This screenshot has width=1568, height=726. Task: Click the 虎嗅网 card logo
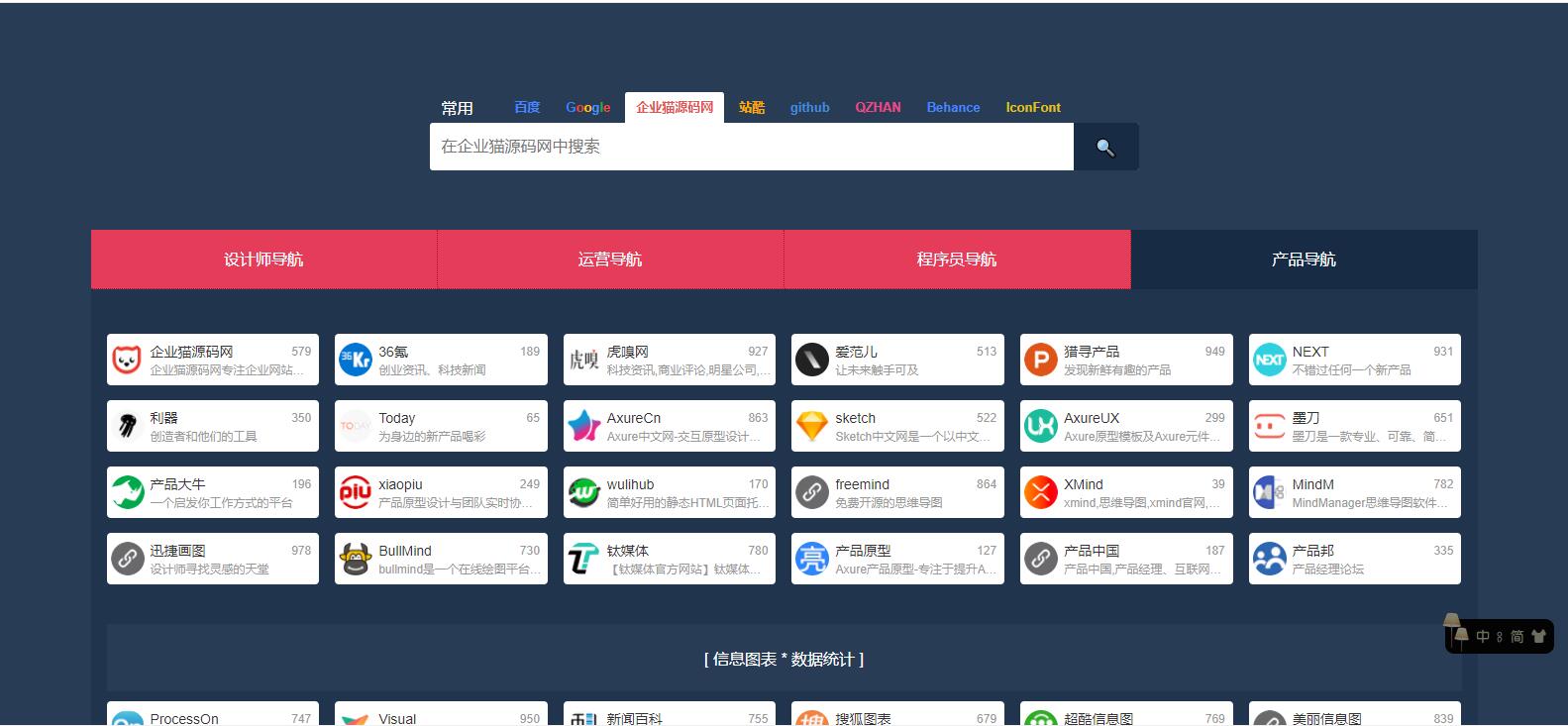click(583, 360)
